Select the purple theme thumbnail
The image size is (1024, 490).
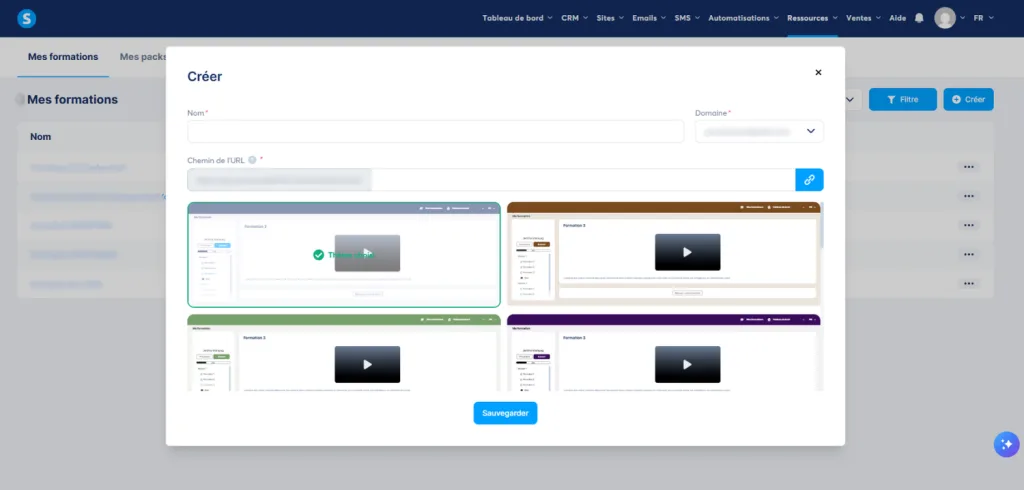(664, 353)
